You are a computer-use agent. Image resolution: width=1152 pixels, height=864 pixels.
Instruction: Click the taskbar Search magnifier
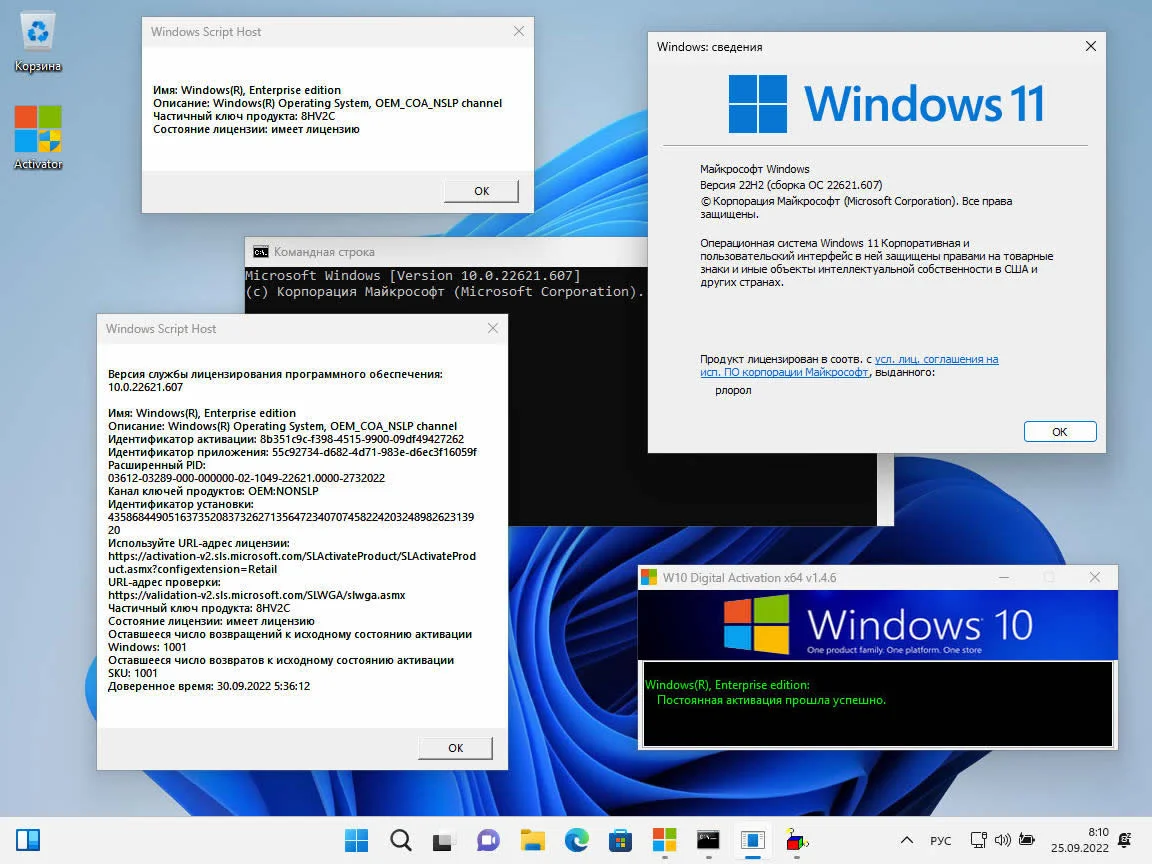pyautogui.click(x=400, y=840)
